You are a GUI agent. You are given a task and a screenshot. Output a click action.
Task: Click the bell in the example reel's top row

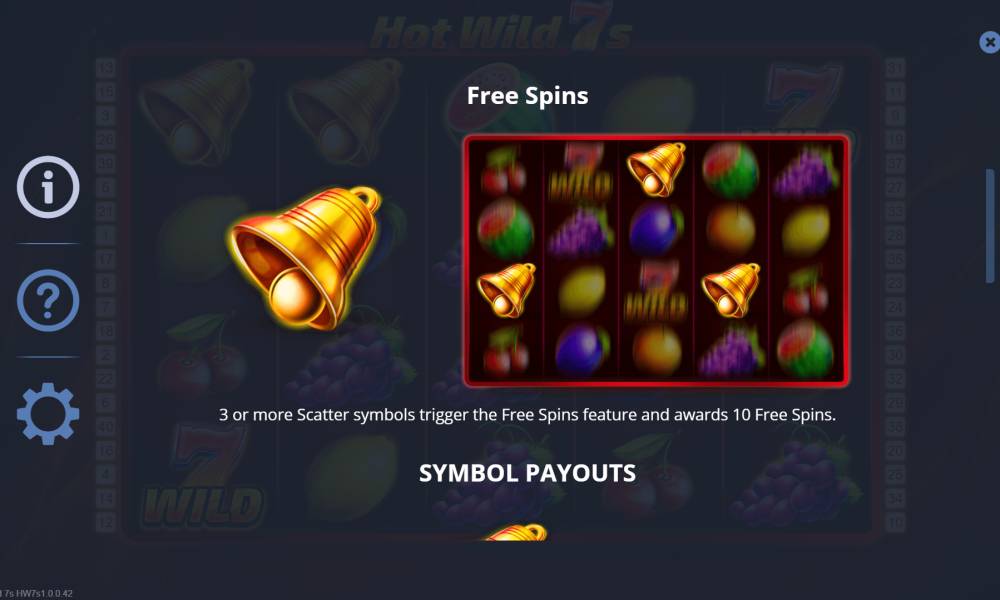pos(656,169)
